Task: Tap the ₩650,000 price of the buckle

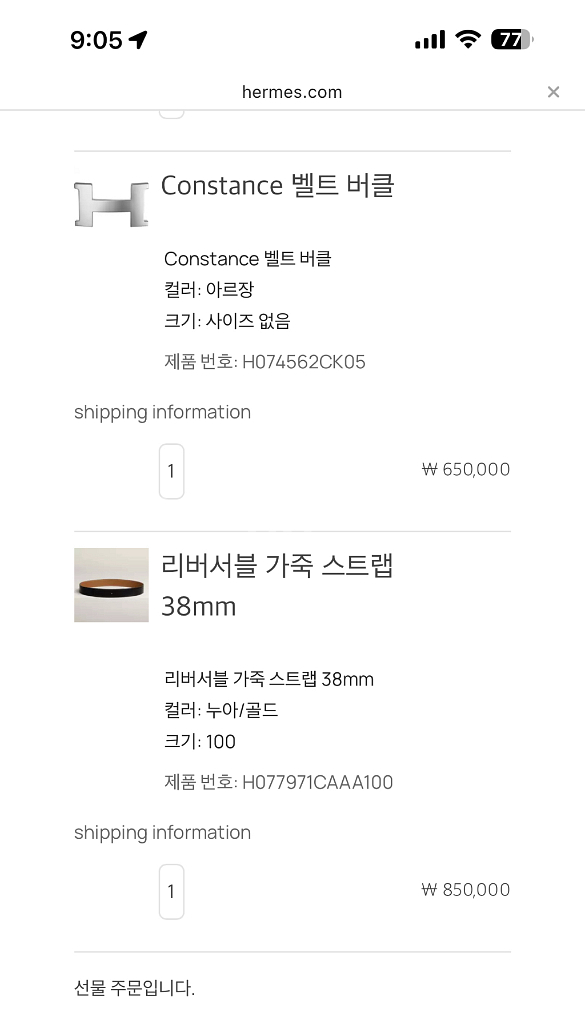Action: (464, 469)
